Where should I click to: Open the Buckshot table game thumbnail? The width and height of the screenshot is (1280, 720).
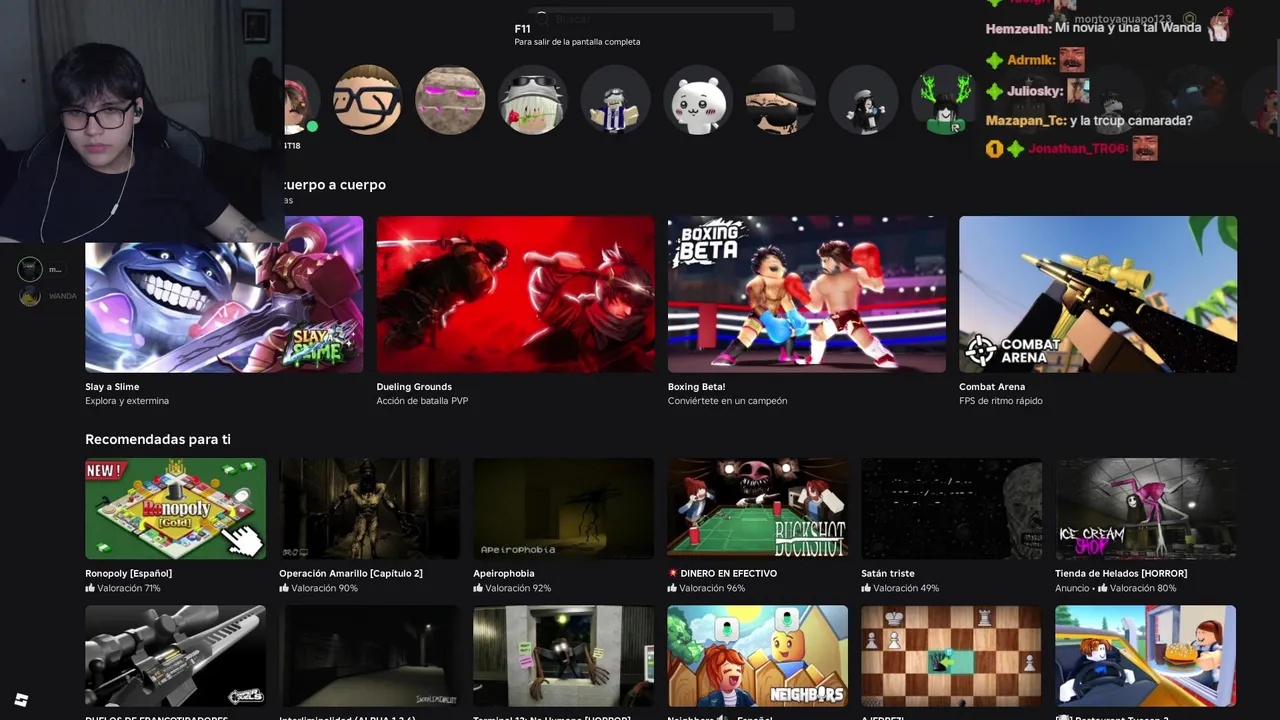pyautogui.click(x=757, y=508)
